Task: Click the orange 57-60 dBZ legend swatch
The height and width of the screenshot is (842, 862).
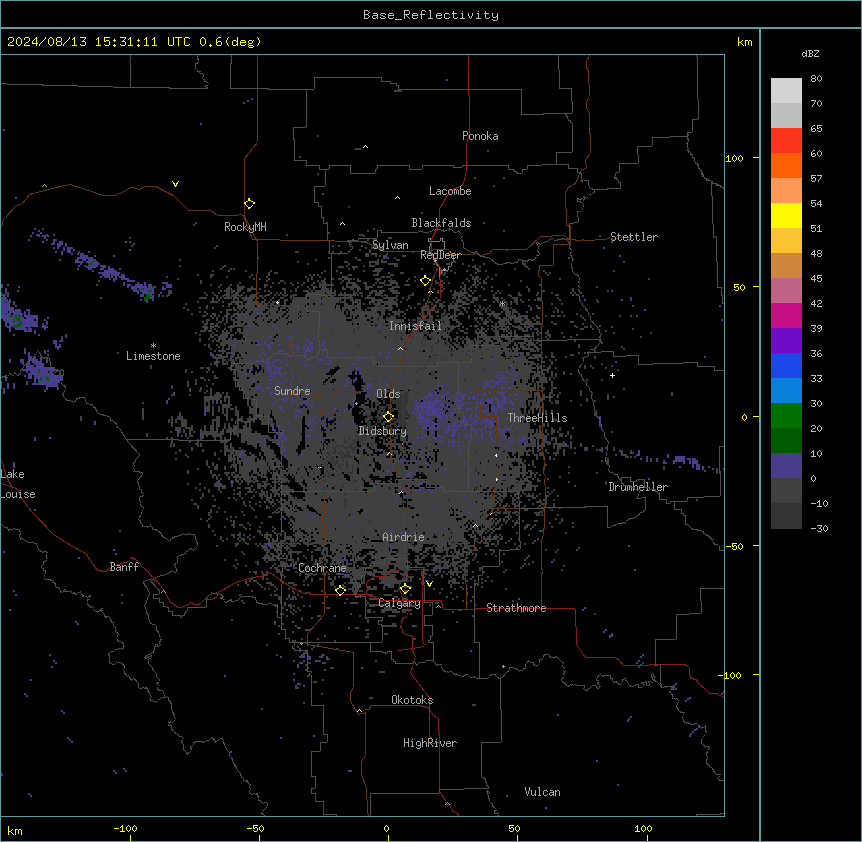Action: pyautogui.click(x=786, y=165)
